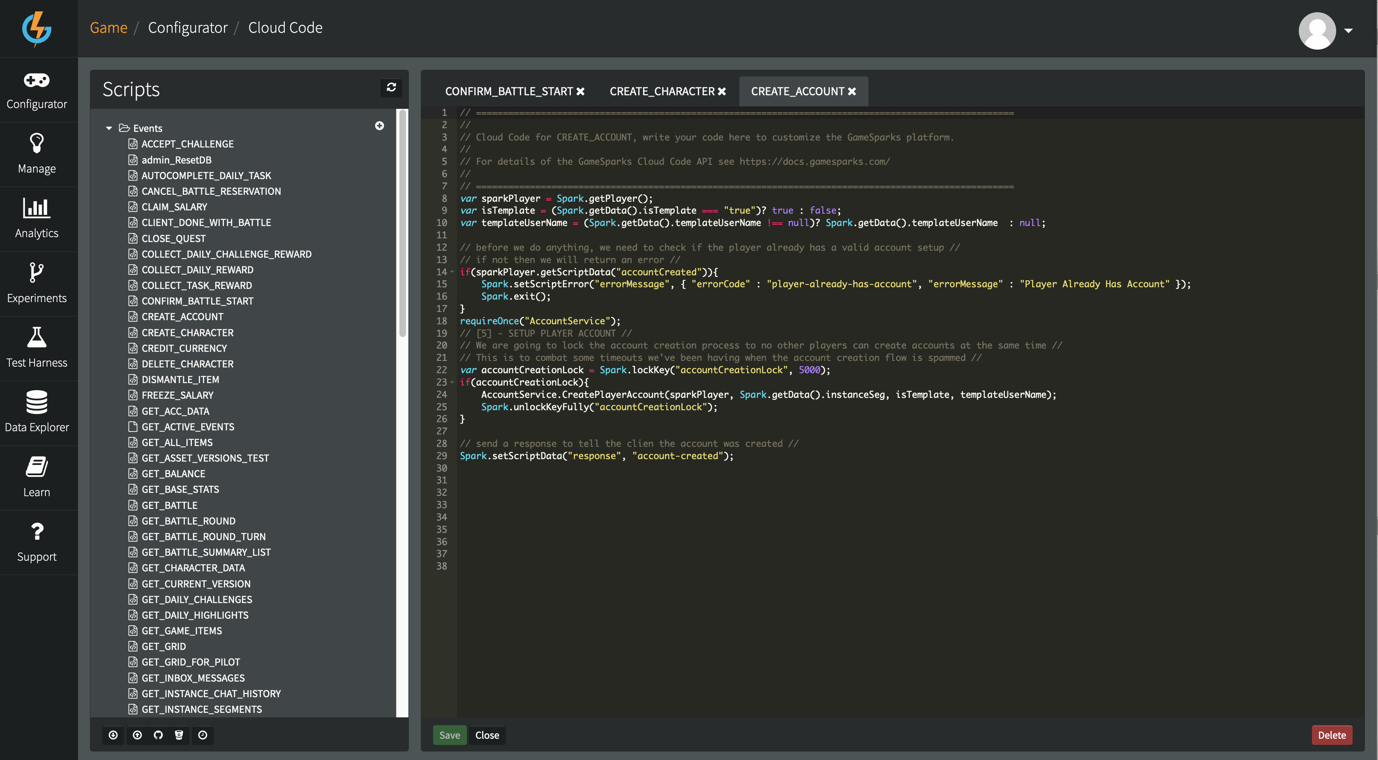The image size is (1378, 760).
Task: Select CREATE_ACCOUNT in the scripts tree
Action: [182, 317]
